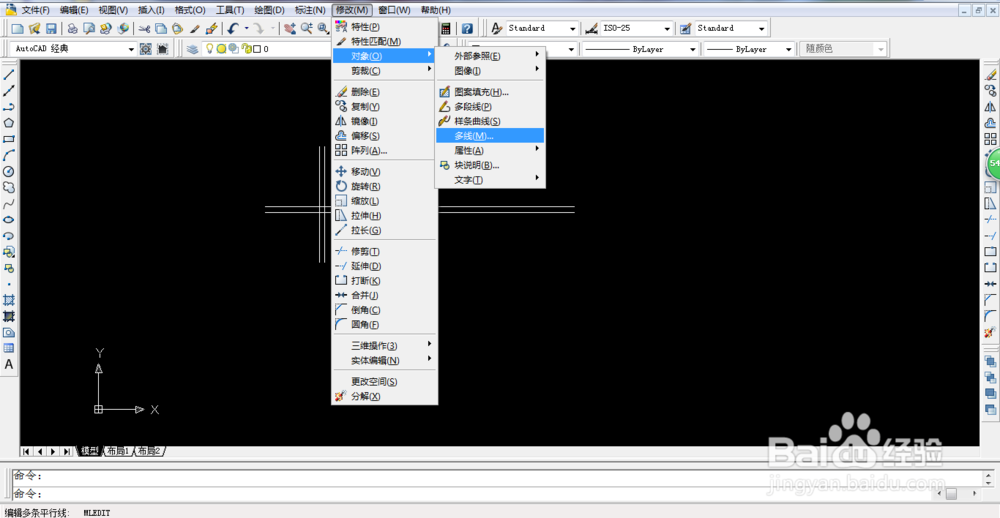Screen dimensions: 1000x518
Task: Expand 属性(A) submenu
Action: point(489,150)
